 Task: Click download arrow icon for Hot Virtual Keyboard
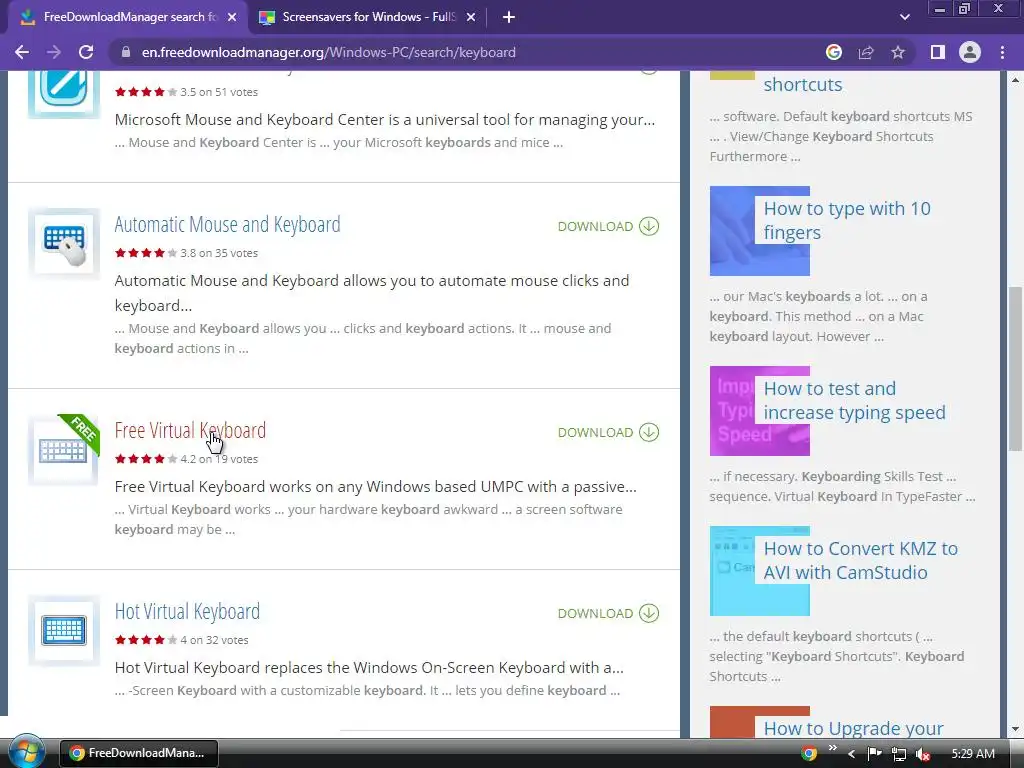point(648,613)
